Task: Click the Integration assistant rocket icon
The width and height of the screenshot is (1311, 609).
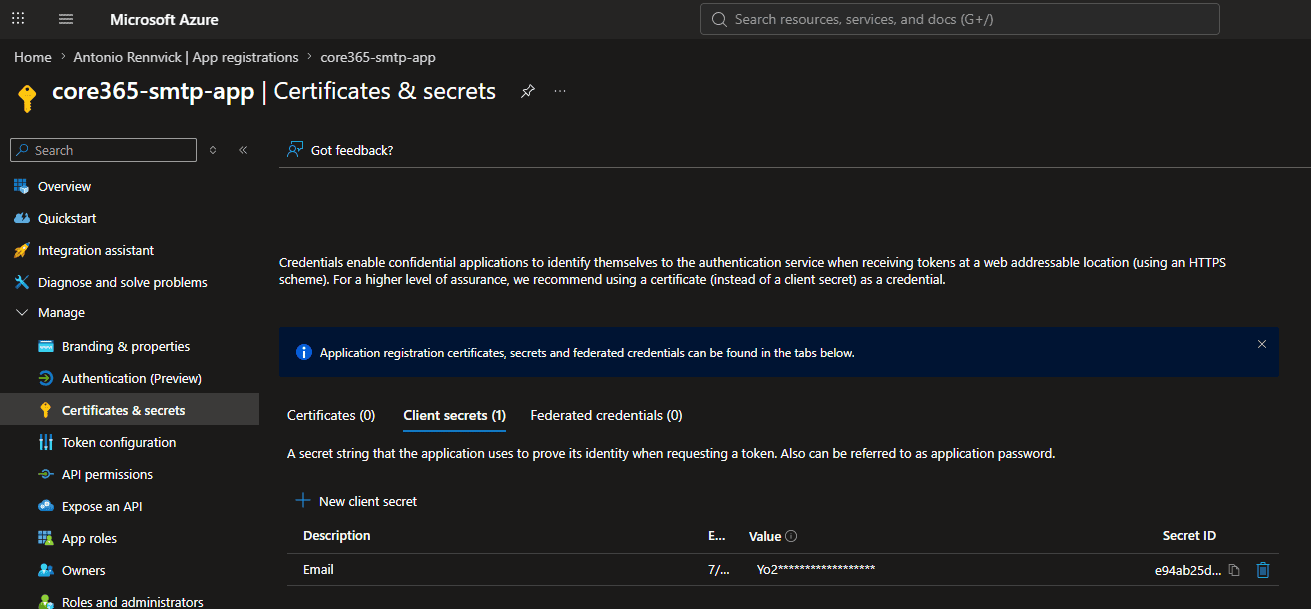Action: 21,250
